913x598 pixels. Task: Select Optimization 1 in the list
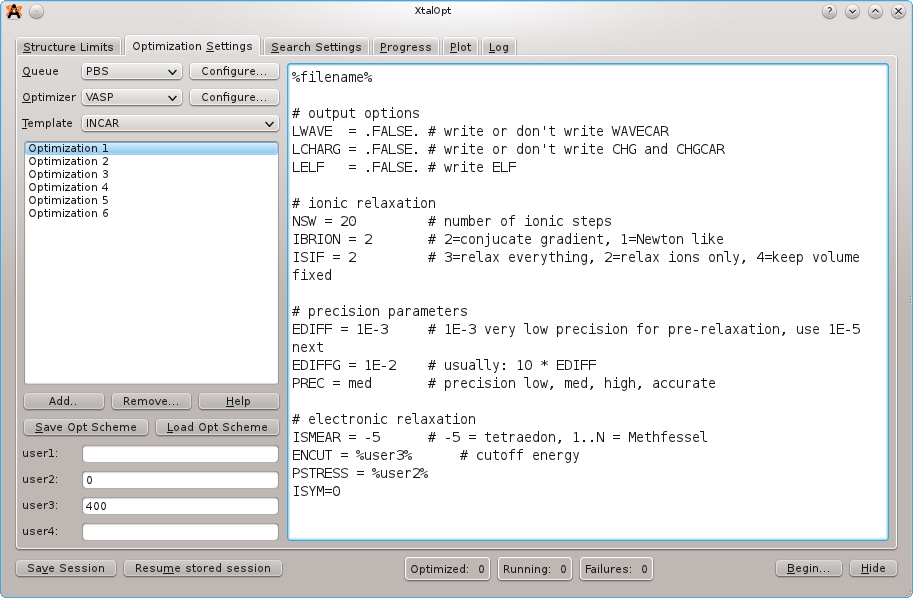pos(151,148)
